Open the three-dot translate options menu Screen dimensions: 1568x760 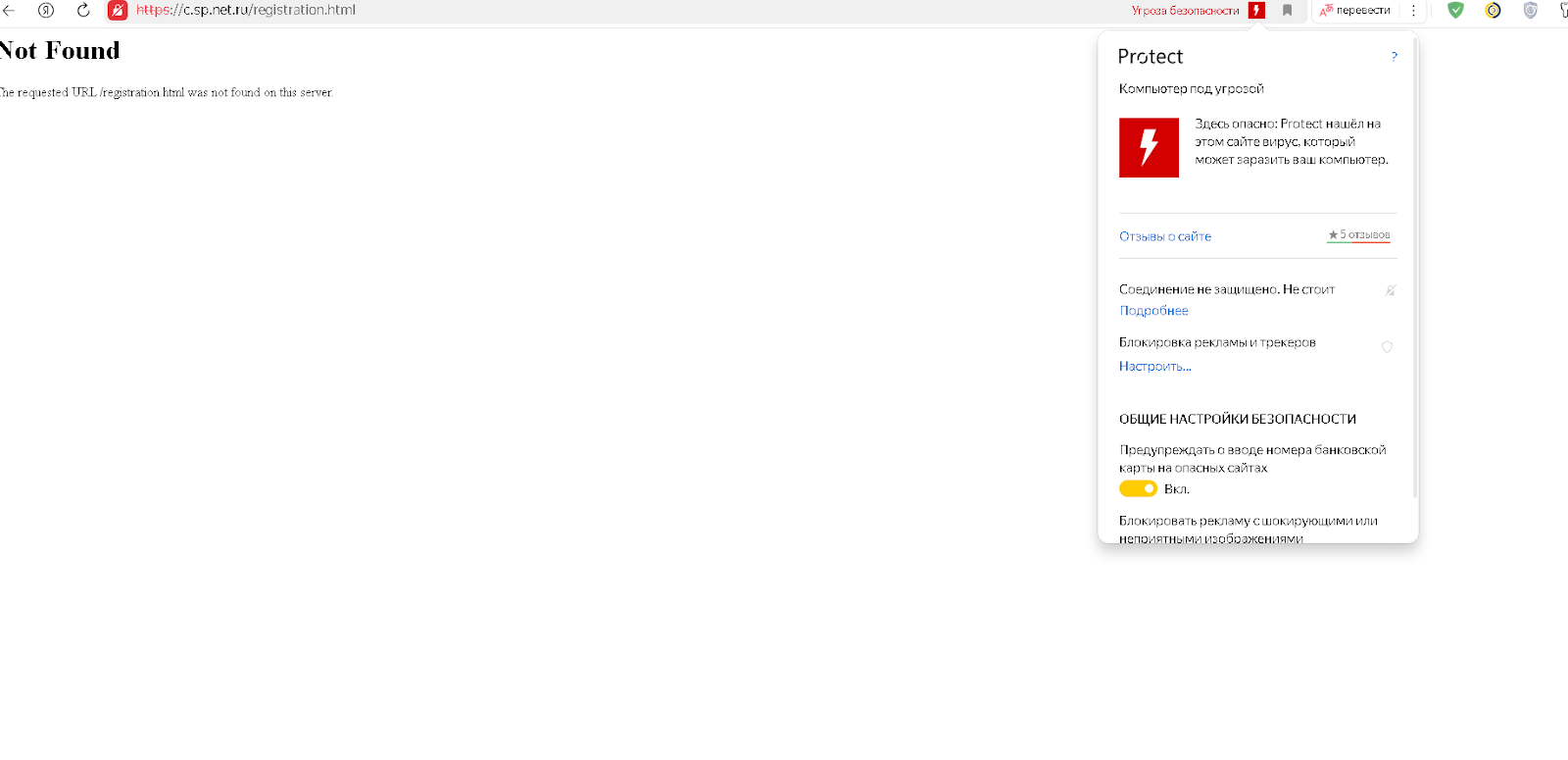[1413, 10]
